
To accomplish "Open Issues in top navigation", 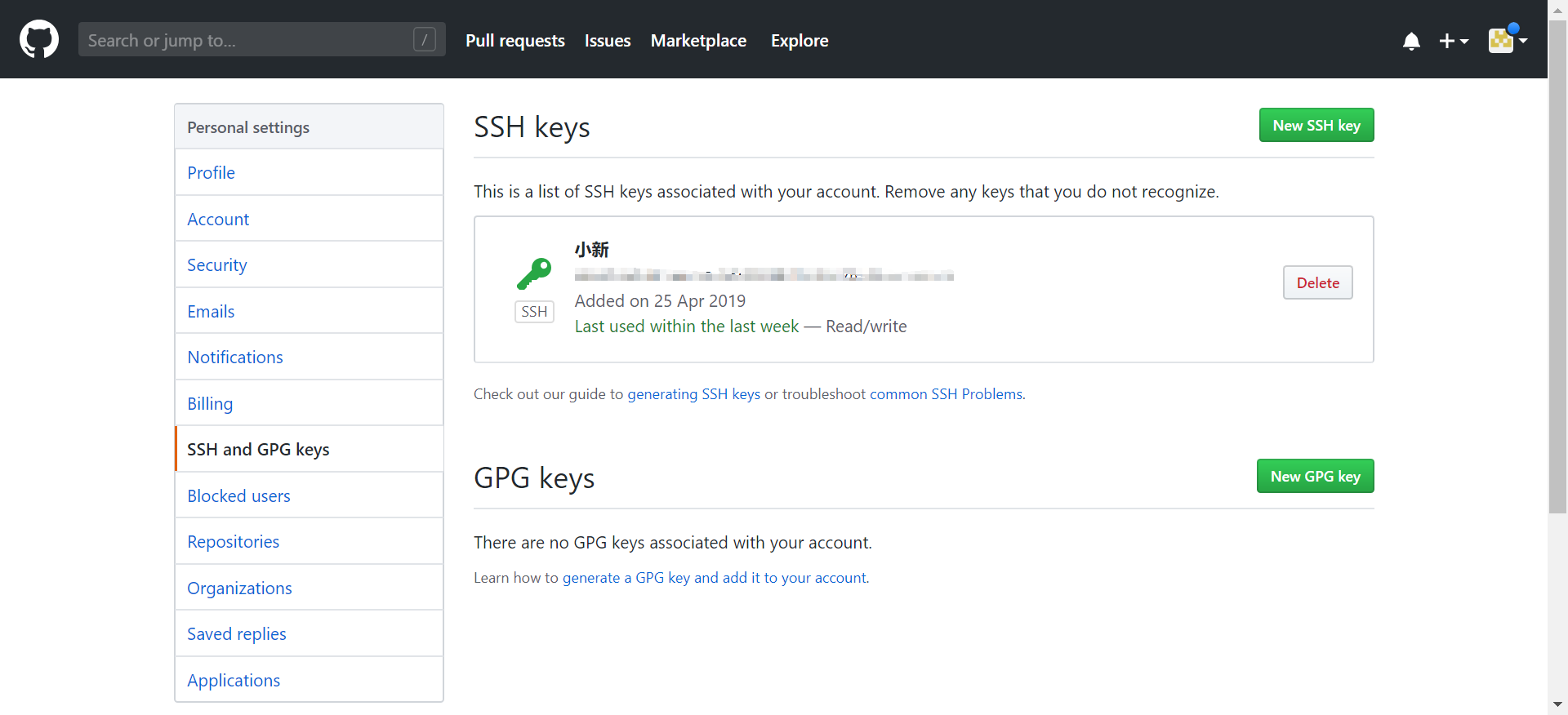I will click(x=608, y=41).
